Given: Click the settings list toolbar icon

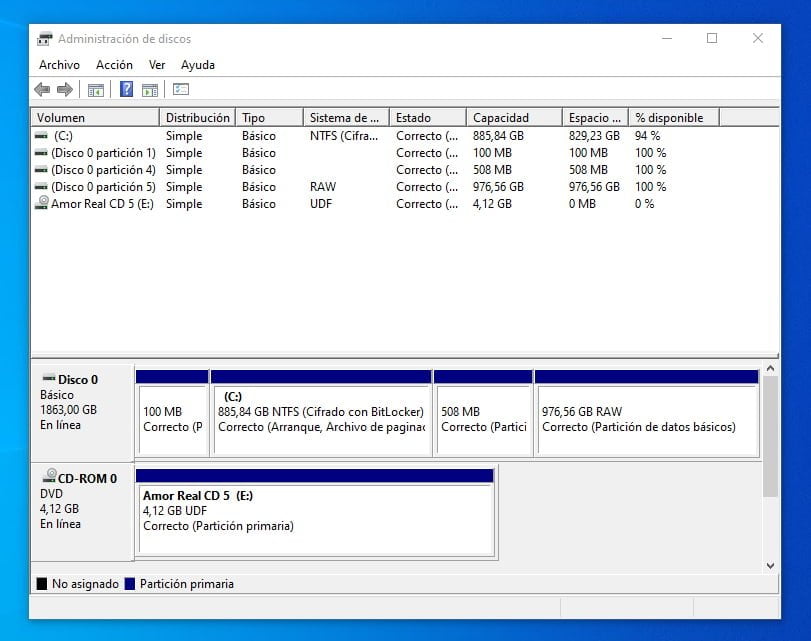Looking at the screenshot, I should pos(181,90).
